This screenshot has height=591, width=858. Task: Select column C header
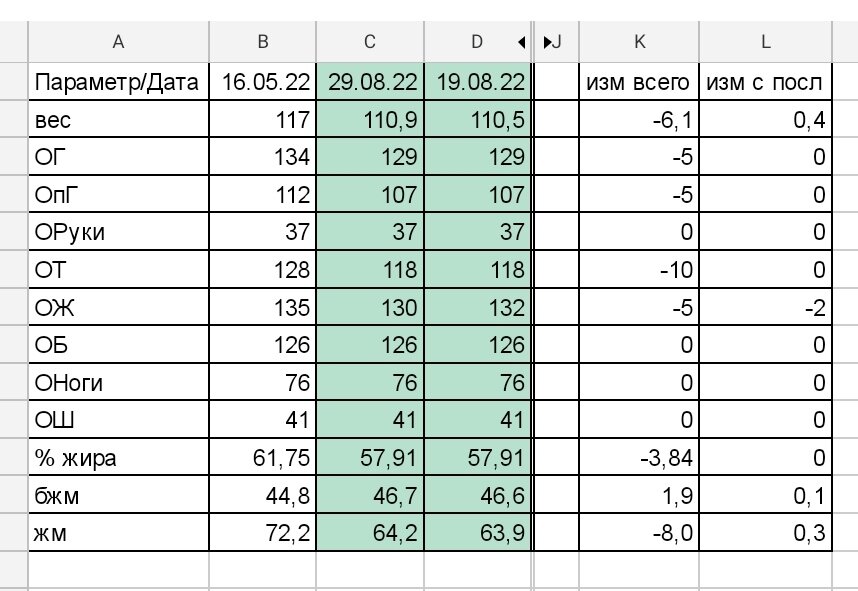click(370, 42)
